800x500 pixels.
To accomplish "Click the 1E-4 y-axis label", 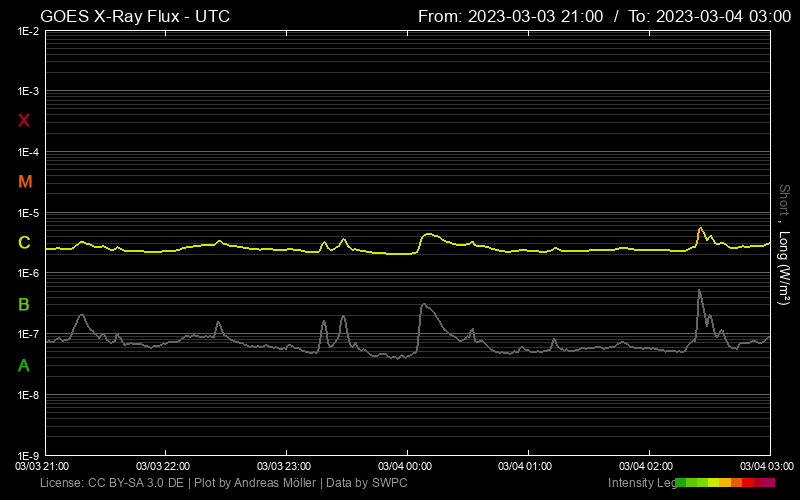I will (29, 152).
